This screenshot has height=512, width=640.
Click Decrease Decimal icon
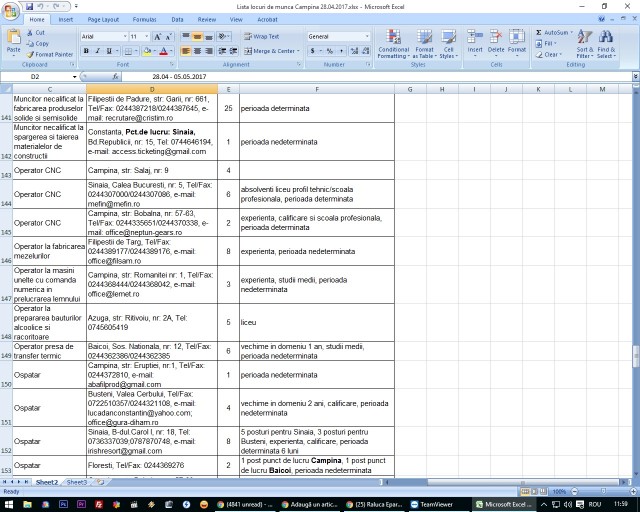366,51
